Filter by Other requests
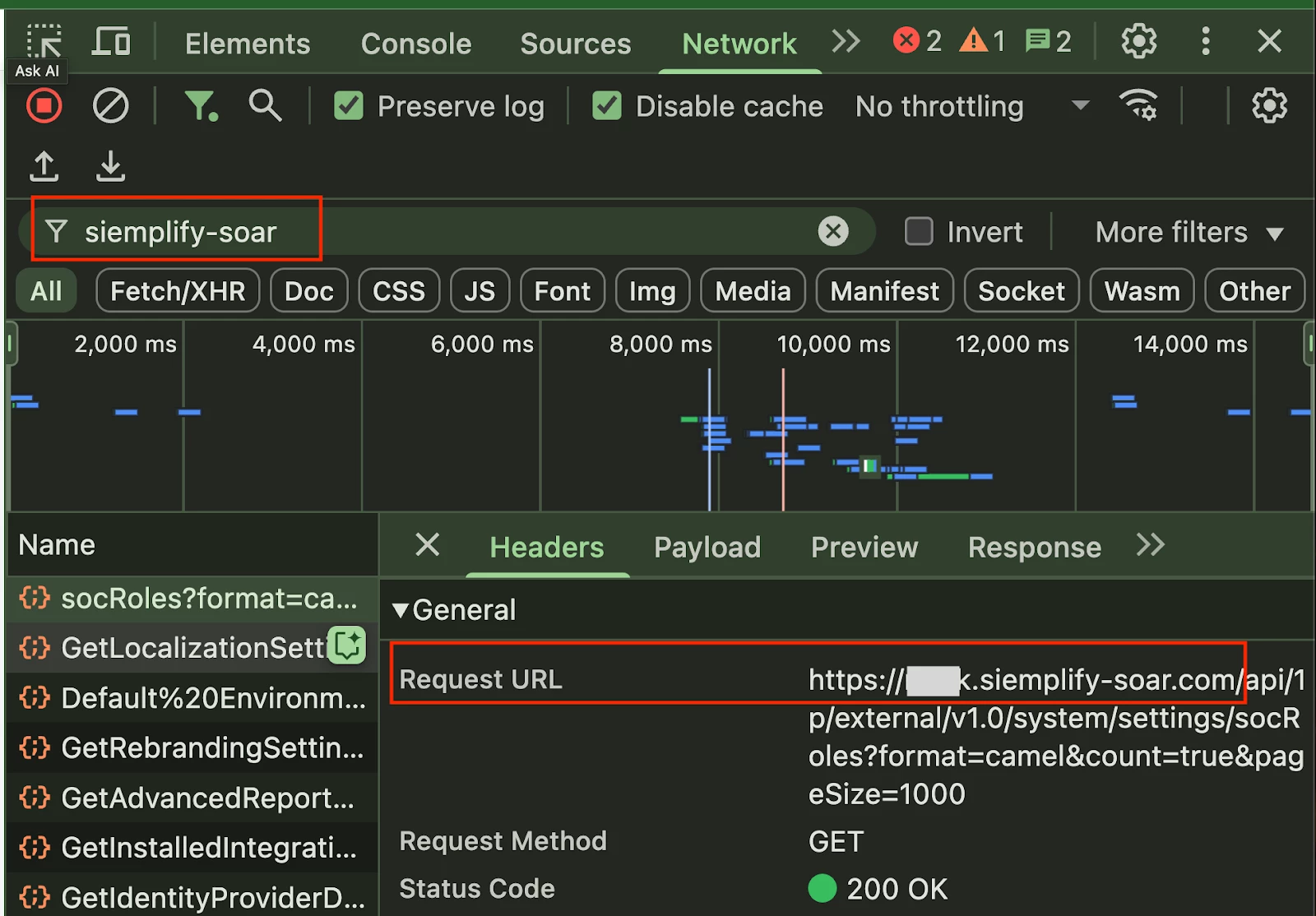 click(x=1254, y=291)
